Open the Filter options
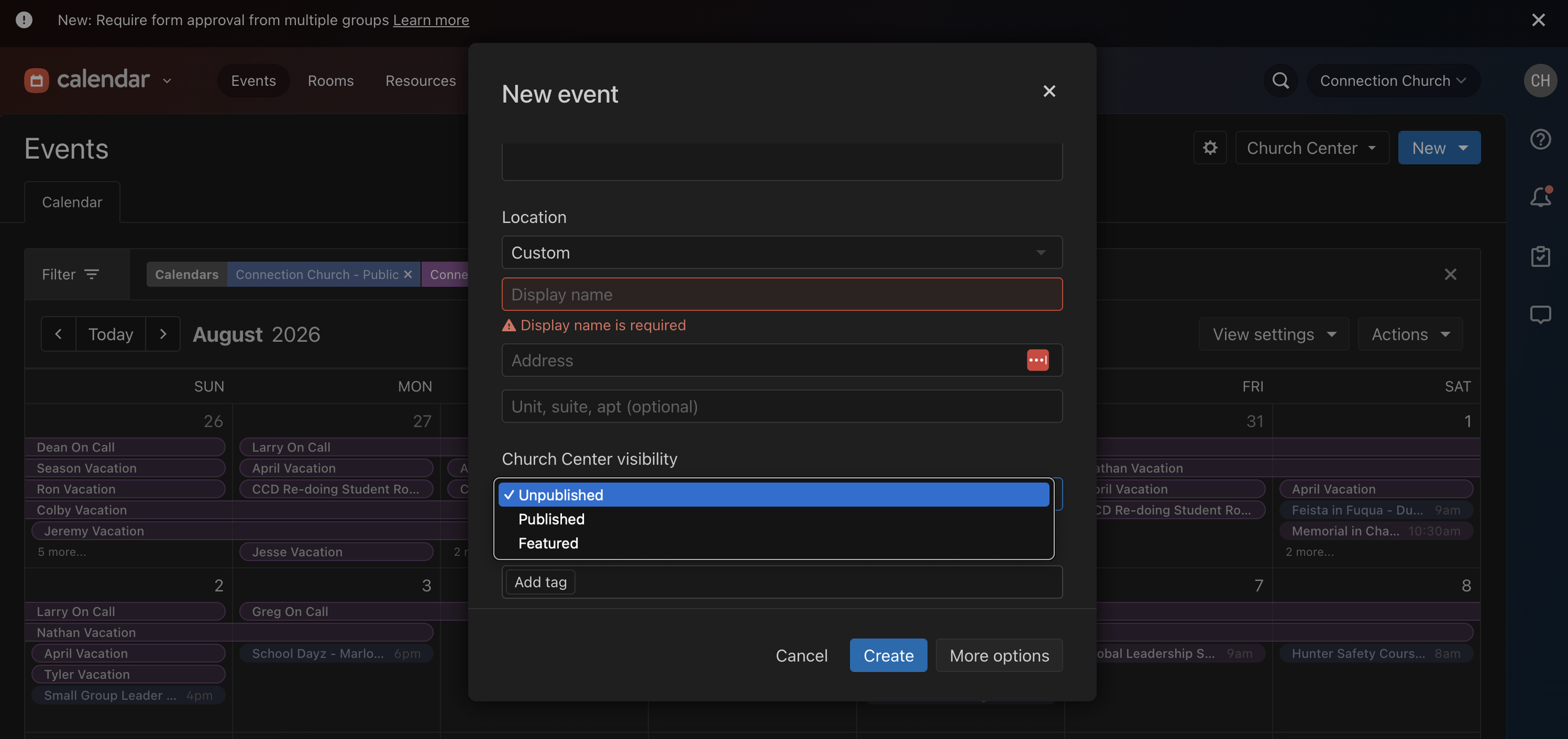This screenshot has height=739, width=1568. pyautogui.click(x=70, y=274)
